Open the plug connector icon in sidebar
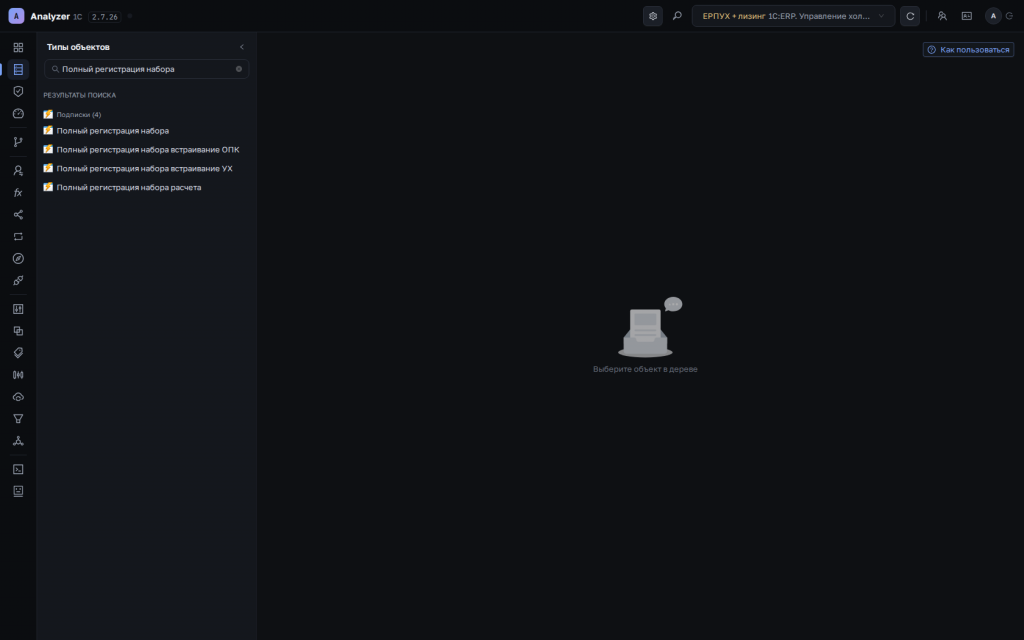Screen dimensions: 1024x640 pos(18,281)
